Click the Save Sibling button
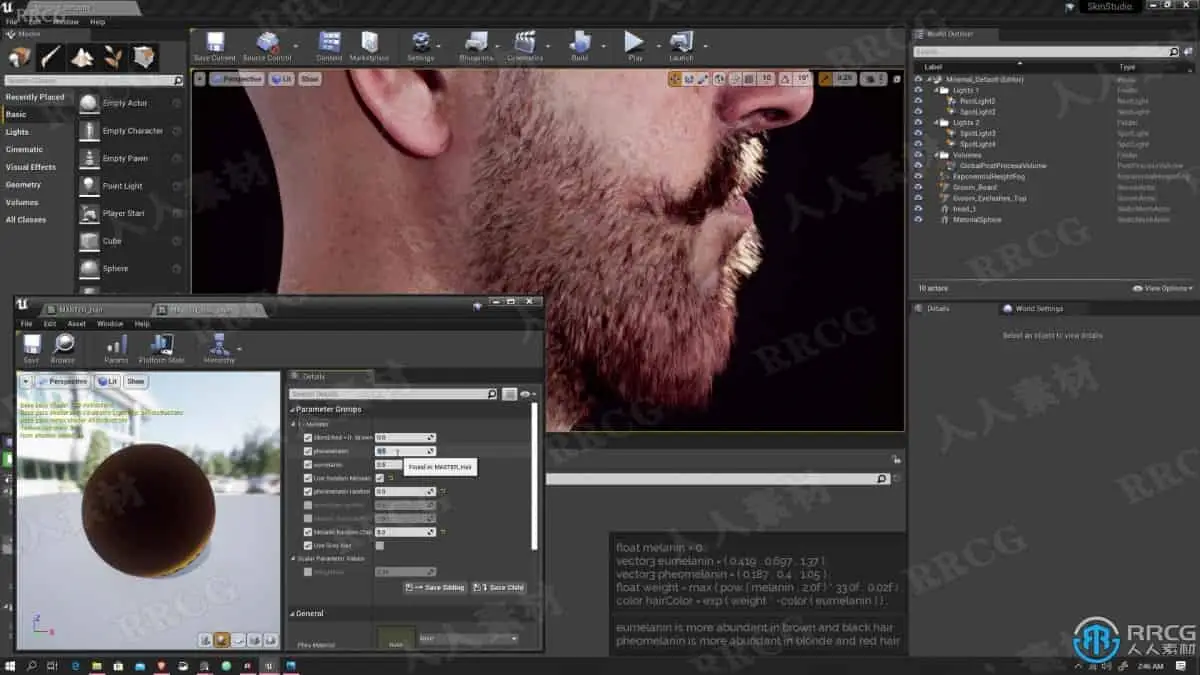Viewport: 1200px width, 675px height. [435, 588]
